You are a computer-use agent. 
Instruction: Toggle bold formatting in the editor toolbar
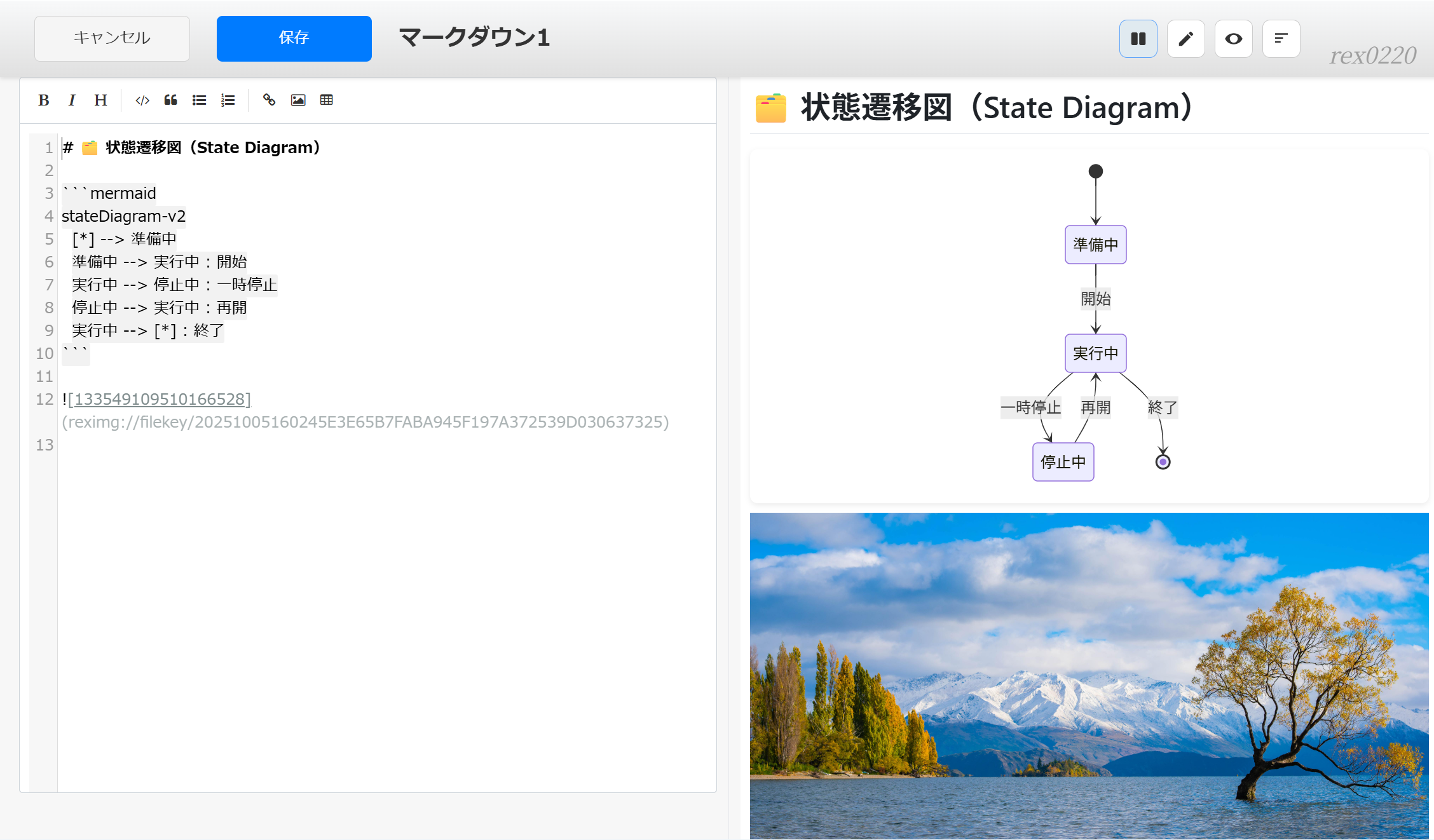(43, 100)
